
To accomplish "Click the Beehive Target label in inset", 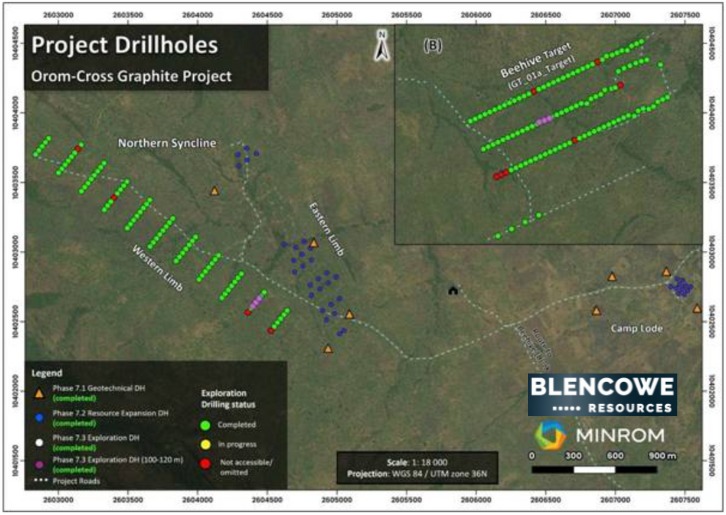I will point(537,60).
